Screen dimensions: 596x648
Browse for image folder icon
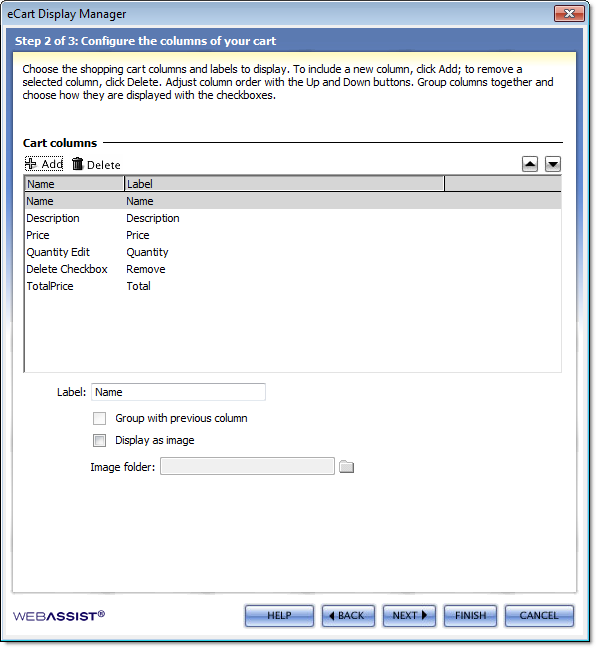pos(346,467)
